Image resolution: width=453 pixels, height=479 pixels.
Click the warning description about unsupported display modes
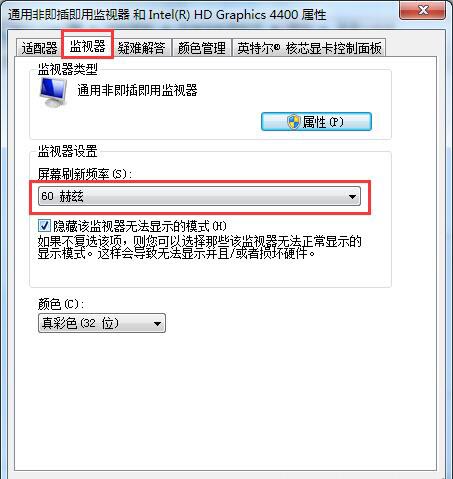click(199, 247)
